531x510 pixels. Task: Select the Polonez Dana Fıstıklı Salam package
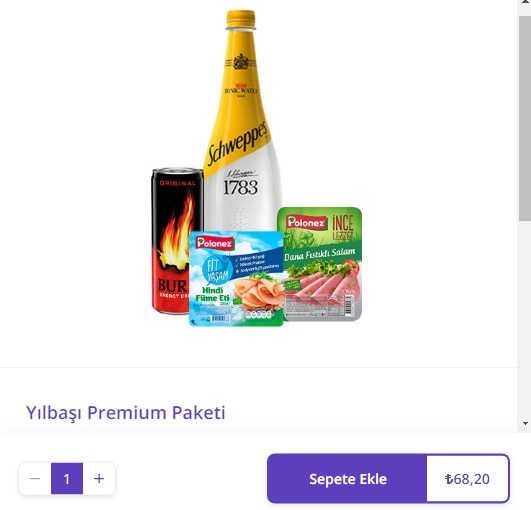pyautogui.click(x=320, y=264)
